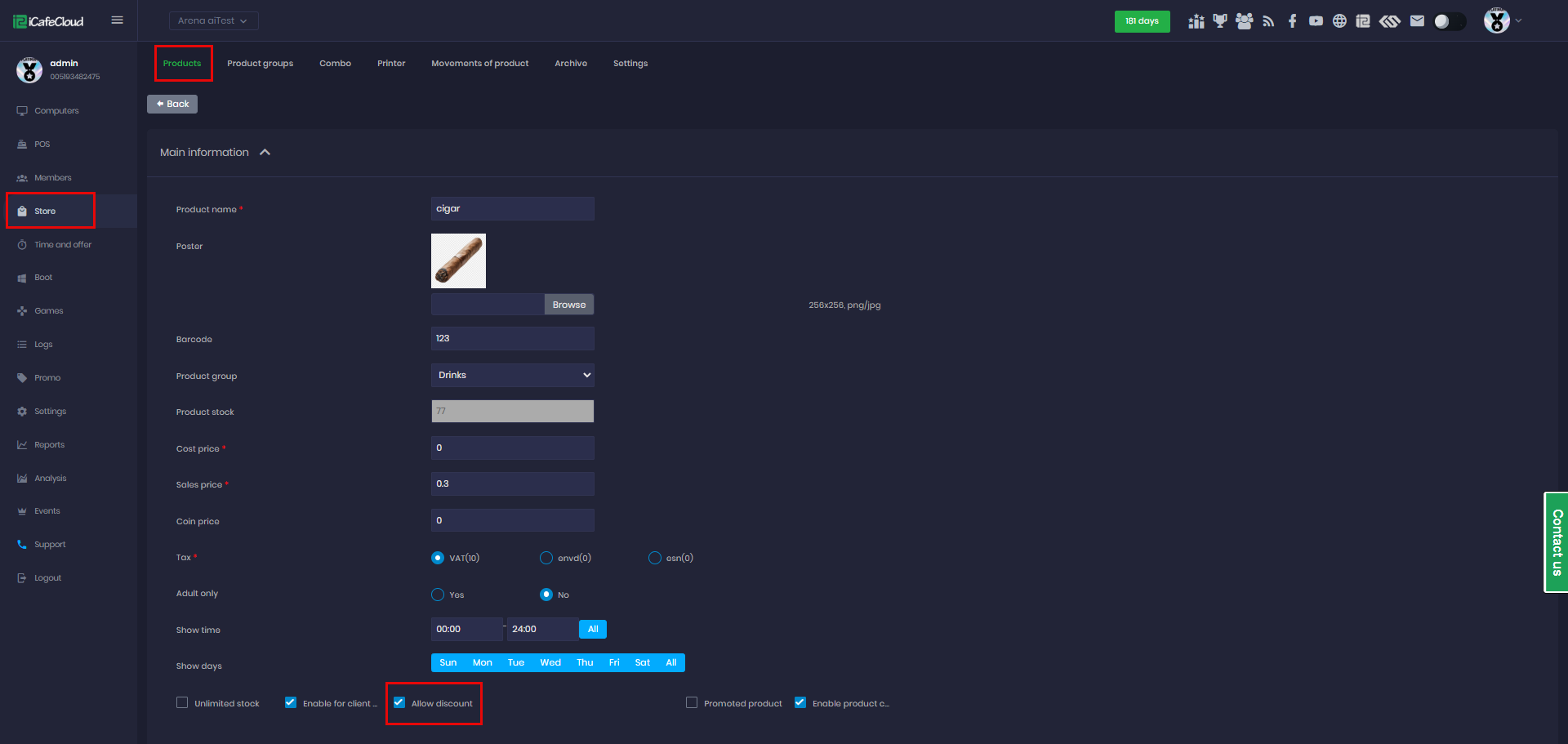
Task: Open the Movements of product tab
Action: point(479,63)
